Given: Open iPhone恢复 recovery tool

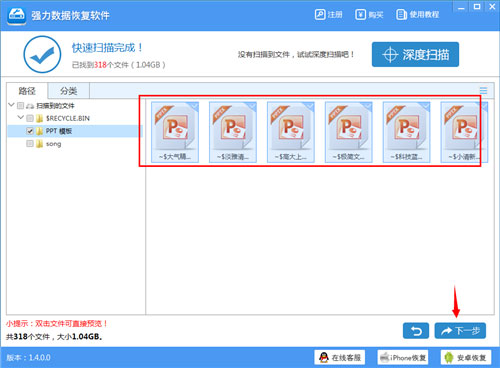Looking at the screenshot, I should (403, 357).
